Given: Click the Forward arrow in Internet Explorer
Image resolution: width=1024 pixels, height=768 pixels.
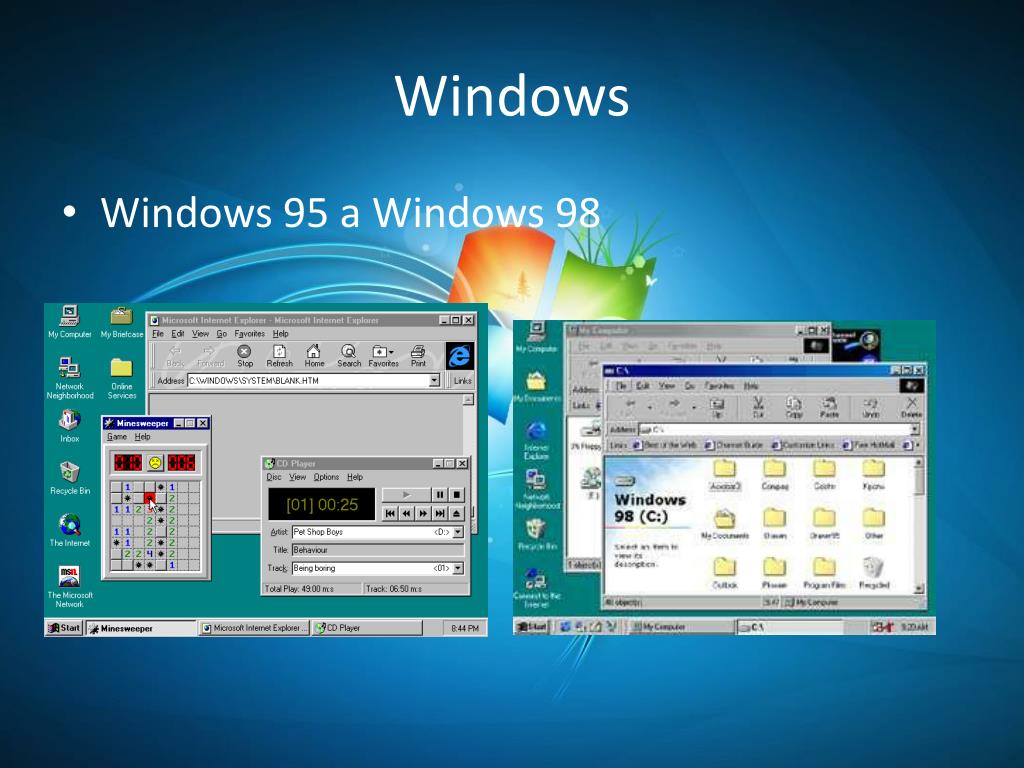Looking at the screenshot, I should coord(210,356).
